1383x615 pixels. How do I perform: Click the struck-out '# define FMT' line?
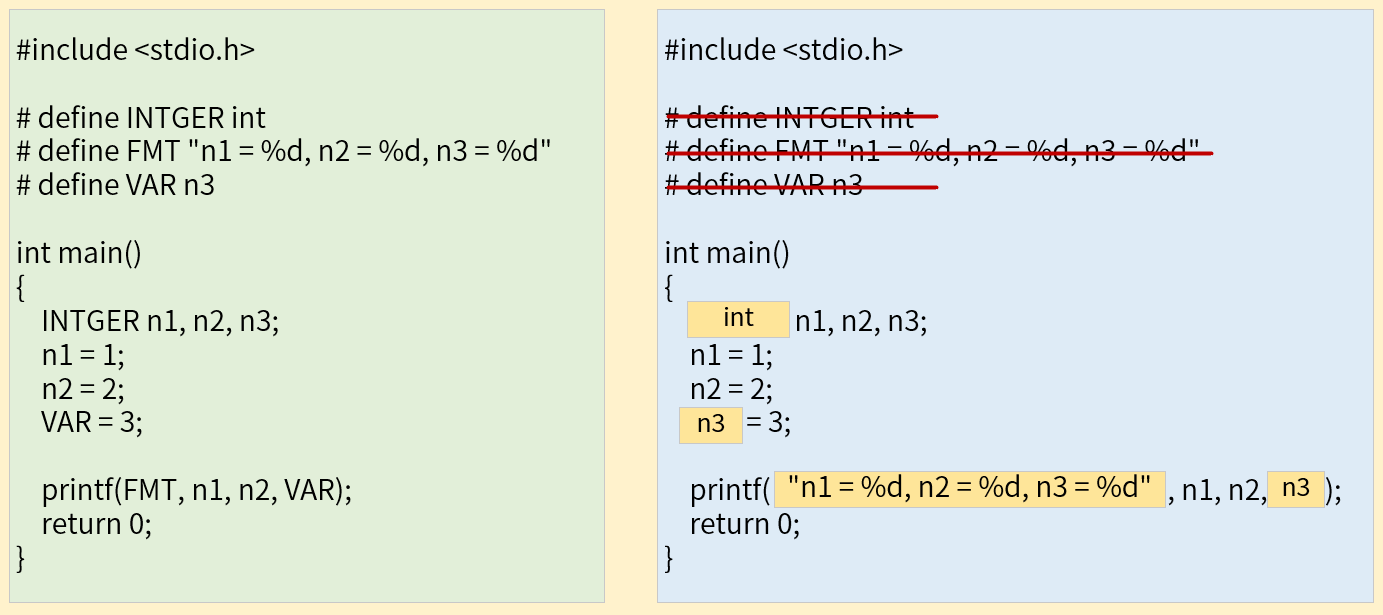[938, 152]
